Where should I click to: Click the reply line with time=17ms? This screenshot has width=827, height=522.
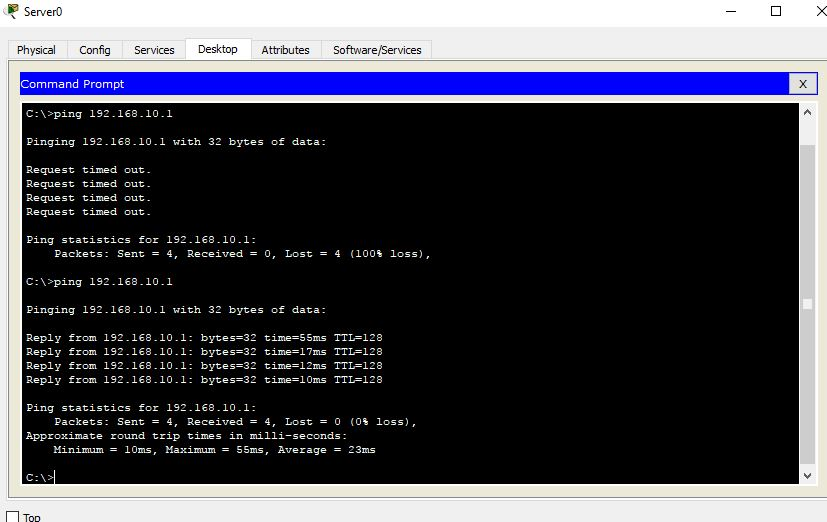tap(204, 352)
